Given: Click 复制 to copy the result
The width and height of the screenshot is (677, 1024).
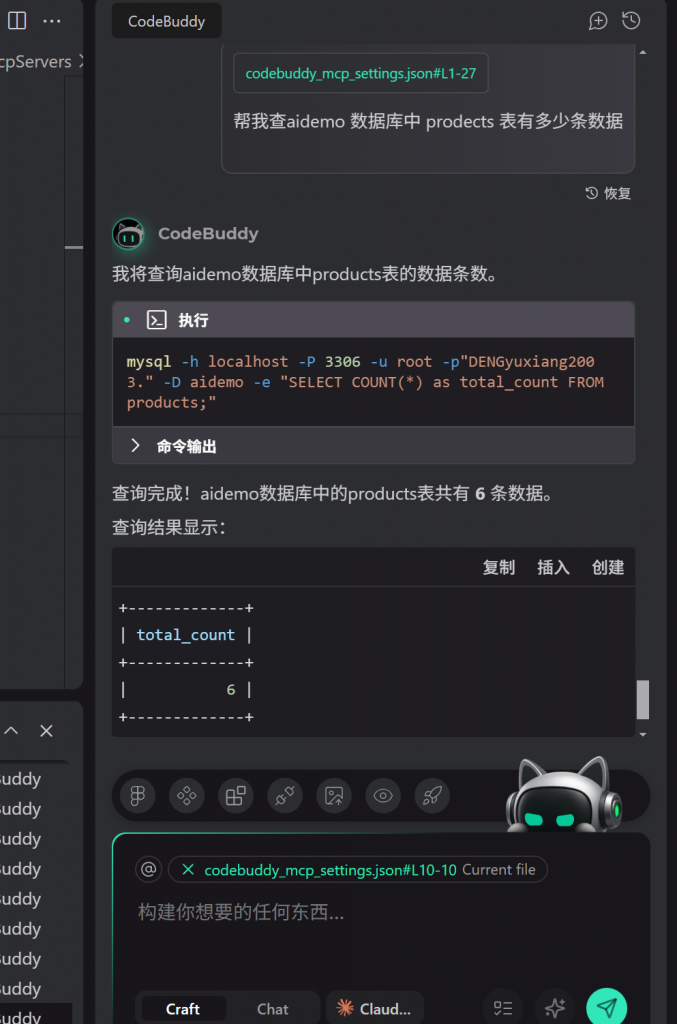Looking at the screenshot, I should tap(499, 567).
